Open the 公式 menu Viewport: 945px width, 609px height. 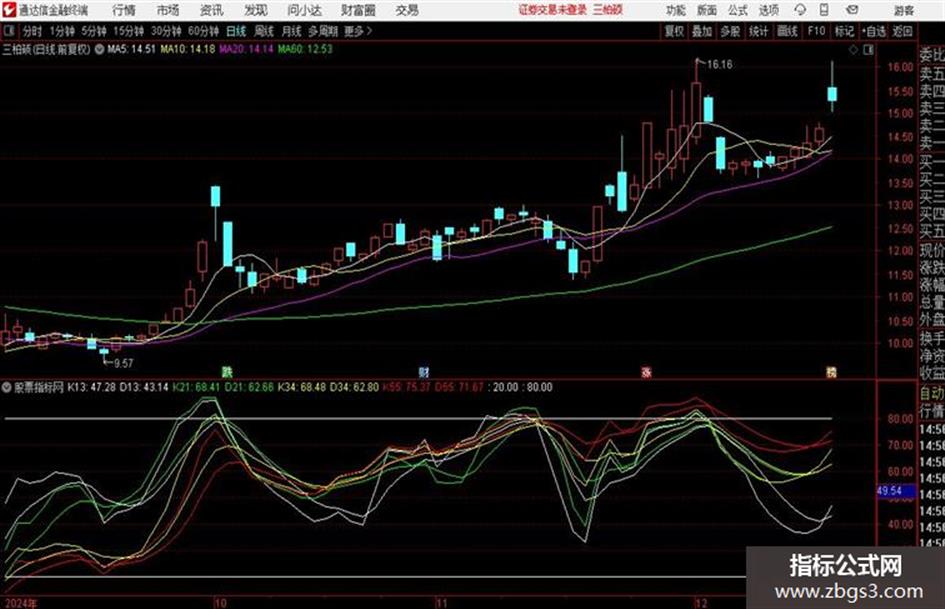point(738,10)
